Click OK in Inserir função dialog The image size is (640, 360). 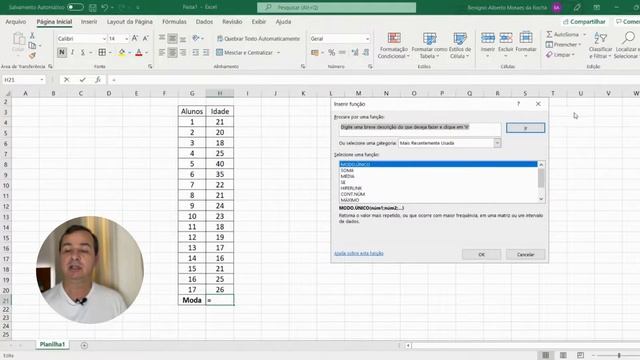[x=481, y=254]
